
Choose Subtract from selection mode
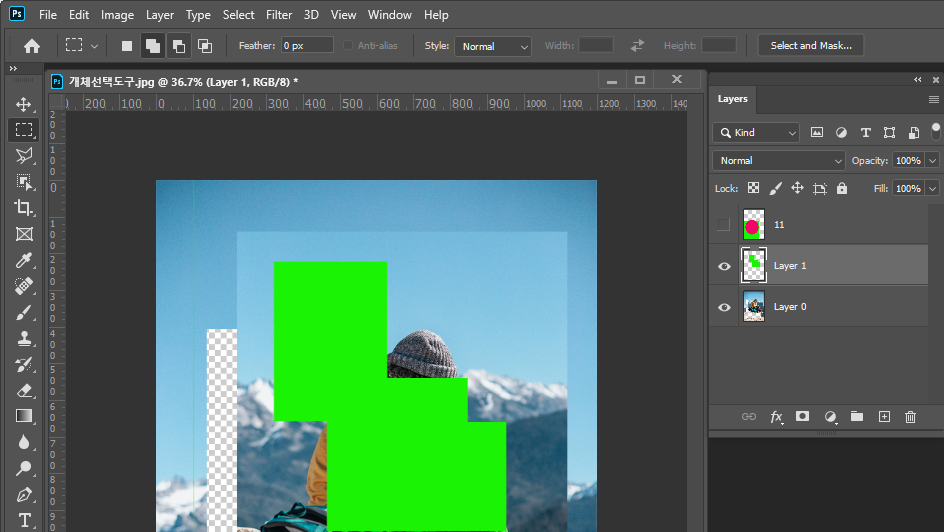[x=179, y=46]
